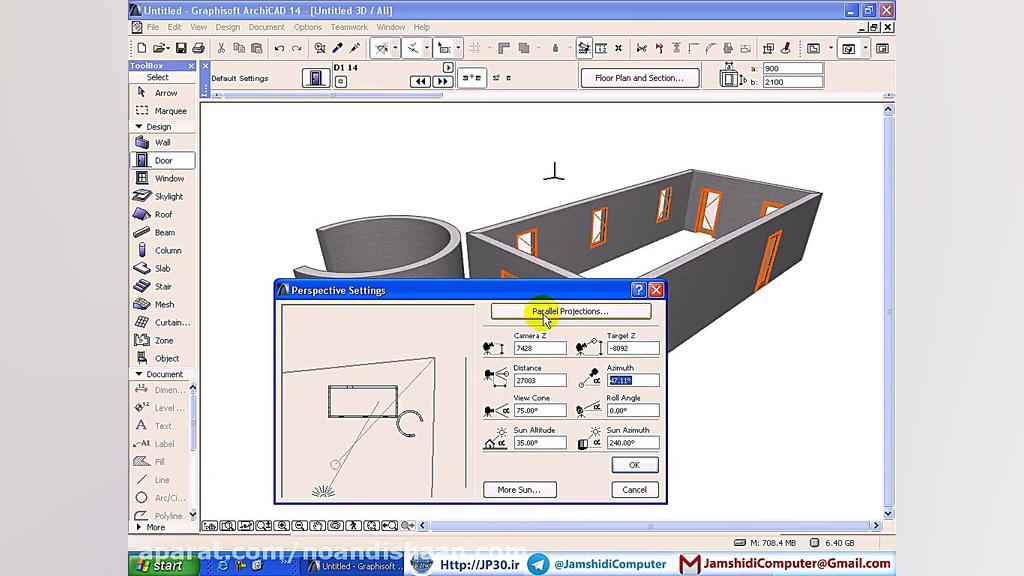Screen dimensions: 1024x576
Task: Click the New document toolbar icon
Action: point(142,48)
